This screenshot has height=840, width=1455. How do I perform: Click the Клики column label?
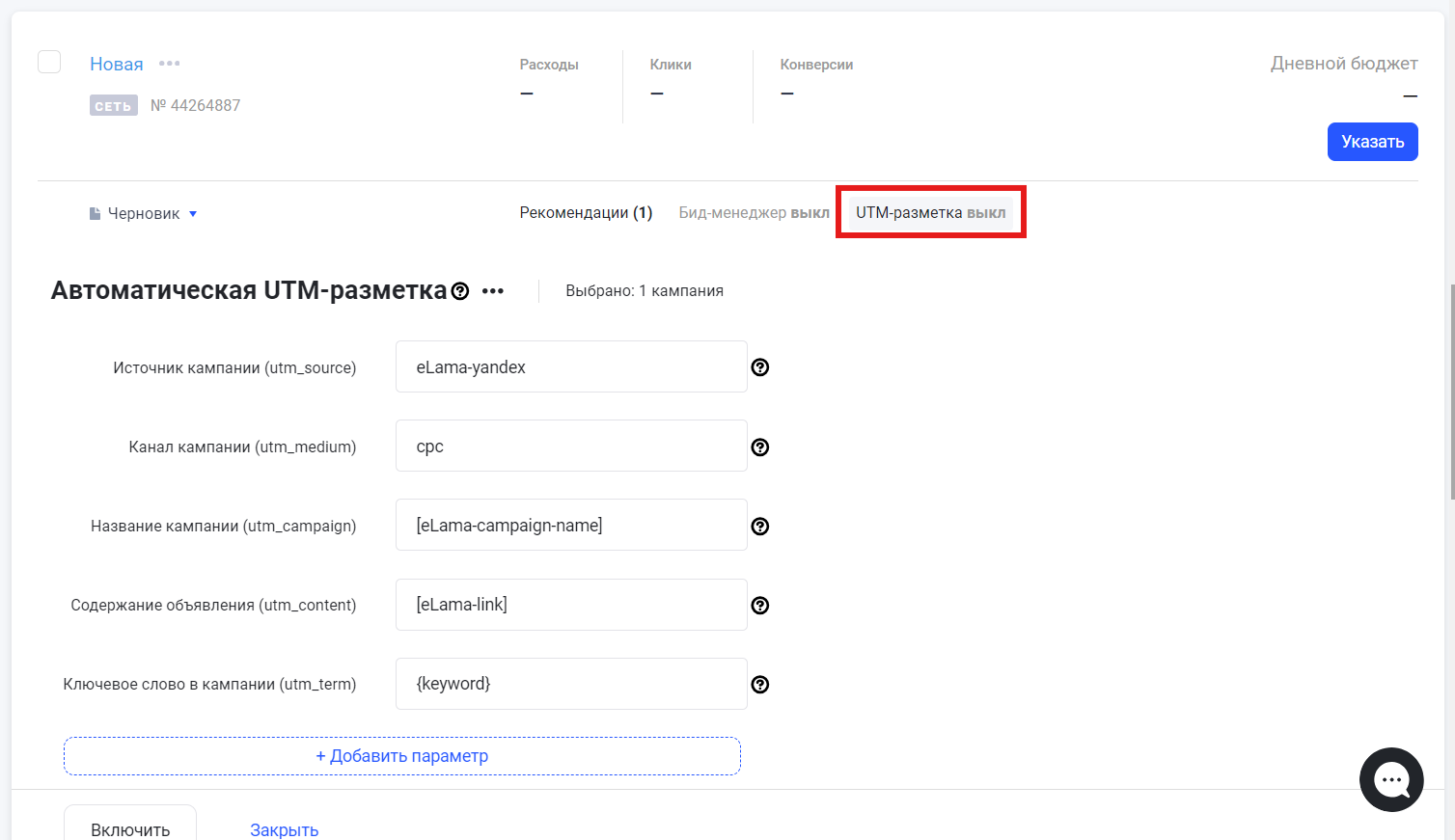pyautogui.click(x=671, y=65)
